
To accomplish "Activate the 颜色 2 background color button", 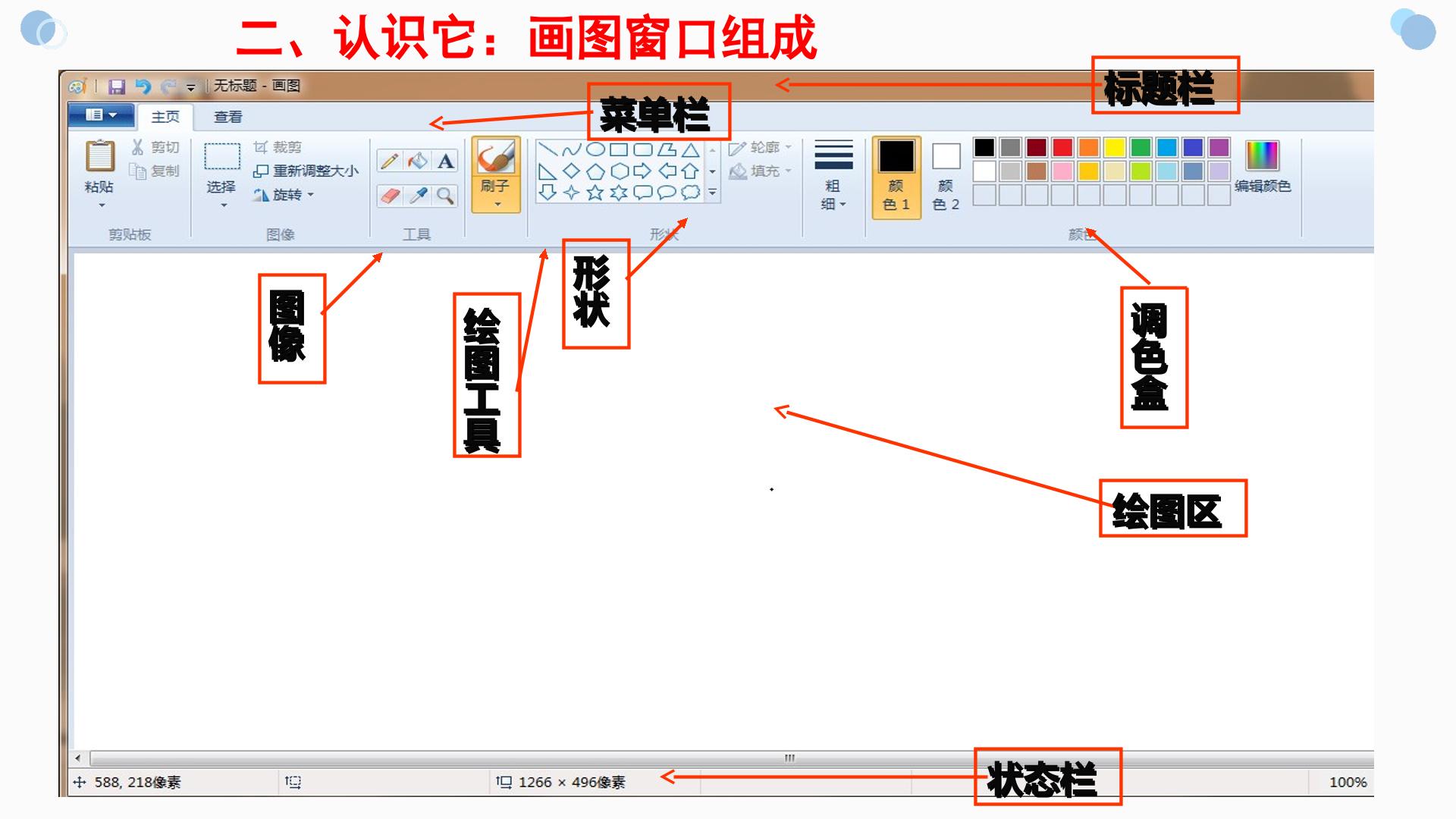I will point(946,177).
